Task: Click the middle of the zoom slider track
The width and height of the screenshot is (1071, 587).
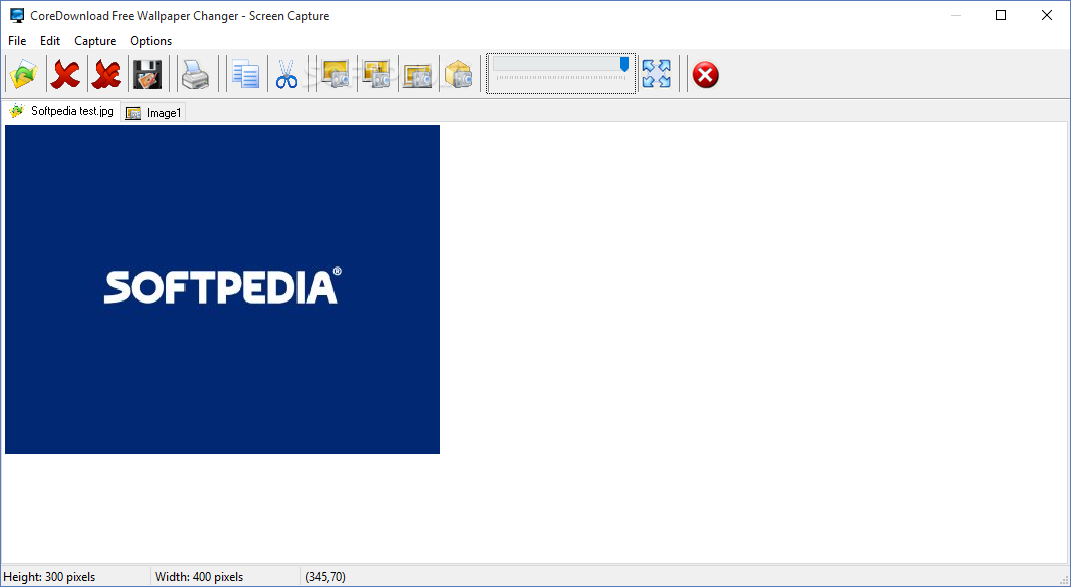Action: (561, 64)
